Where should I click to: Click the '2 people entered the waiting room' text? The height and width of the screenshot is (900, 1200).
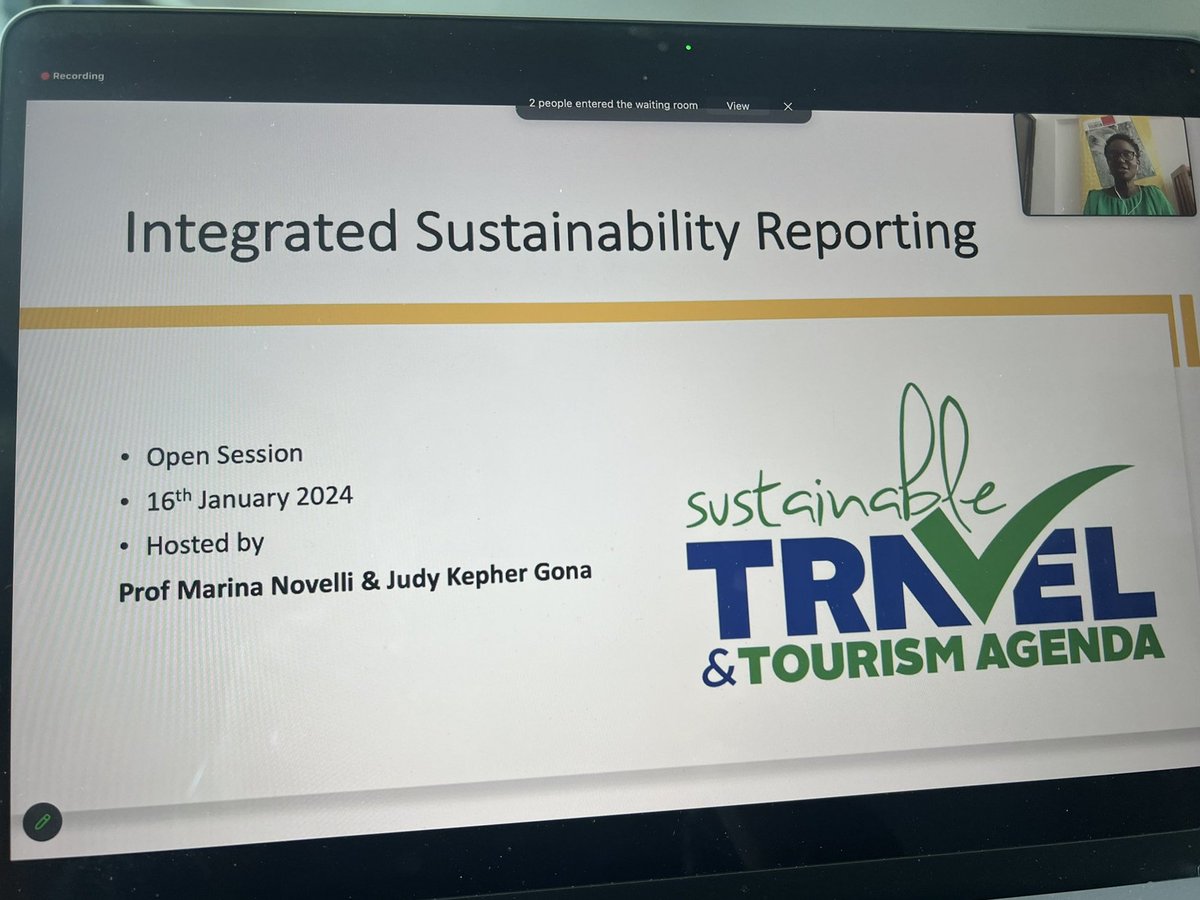613,104
